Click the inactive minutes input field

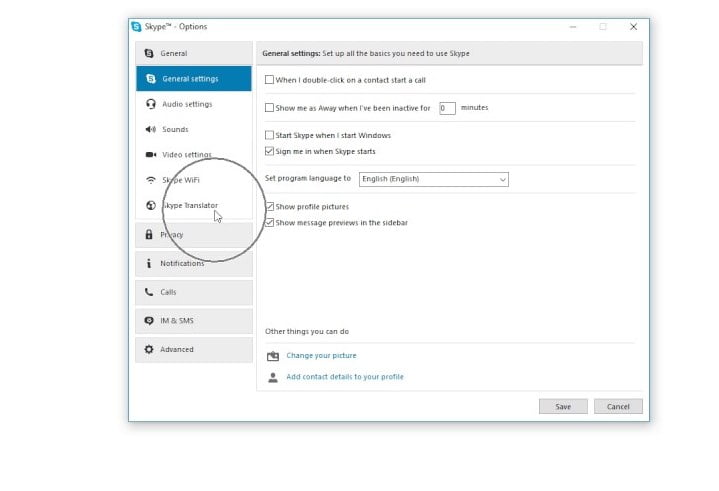click(x=447, y=108)
